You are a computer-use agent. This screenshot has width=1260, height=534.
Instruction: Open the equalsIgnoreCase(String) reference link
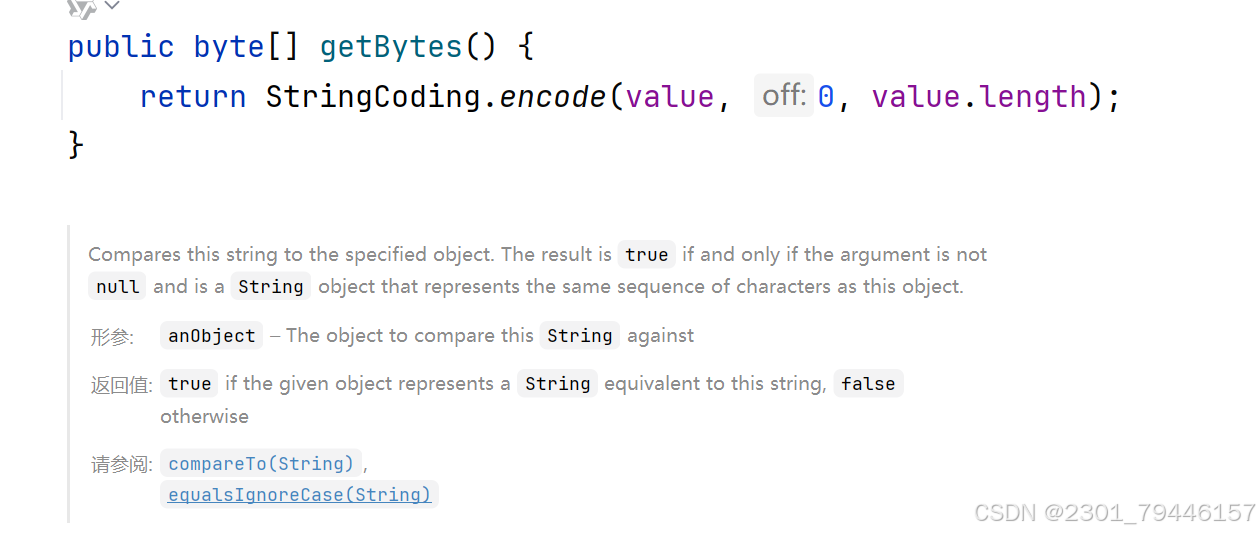click(300, 494)
